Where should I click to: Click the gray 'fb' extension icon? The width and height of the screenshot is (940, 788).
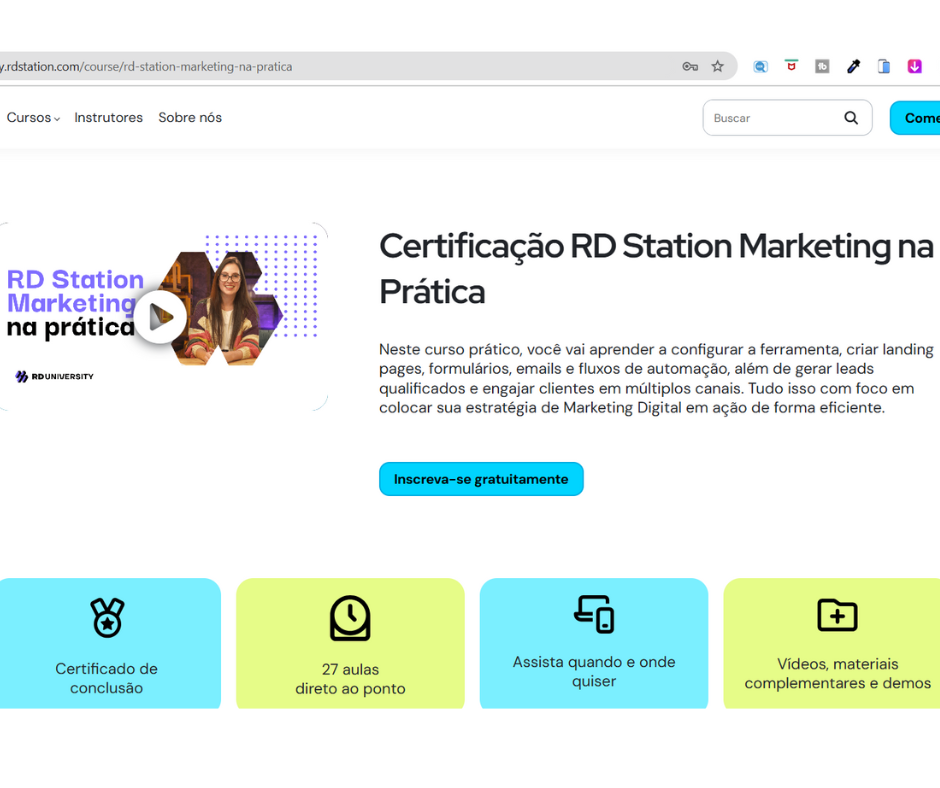coord(822,67)
